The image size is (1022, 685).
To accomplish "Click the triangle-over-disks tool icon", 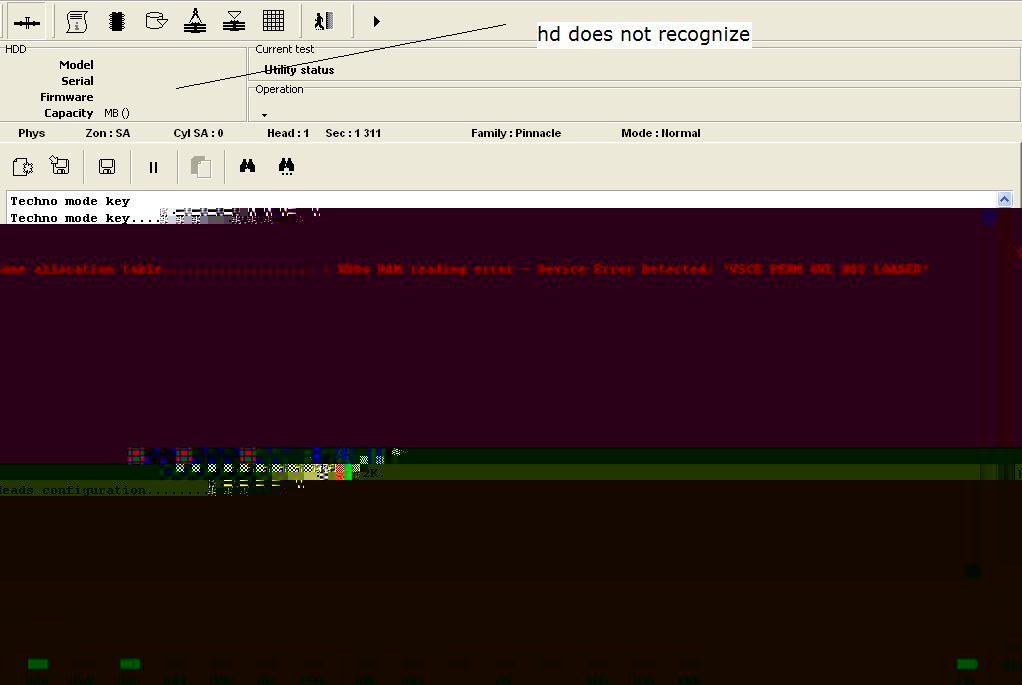I will tap(234, 22).
